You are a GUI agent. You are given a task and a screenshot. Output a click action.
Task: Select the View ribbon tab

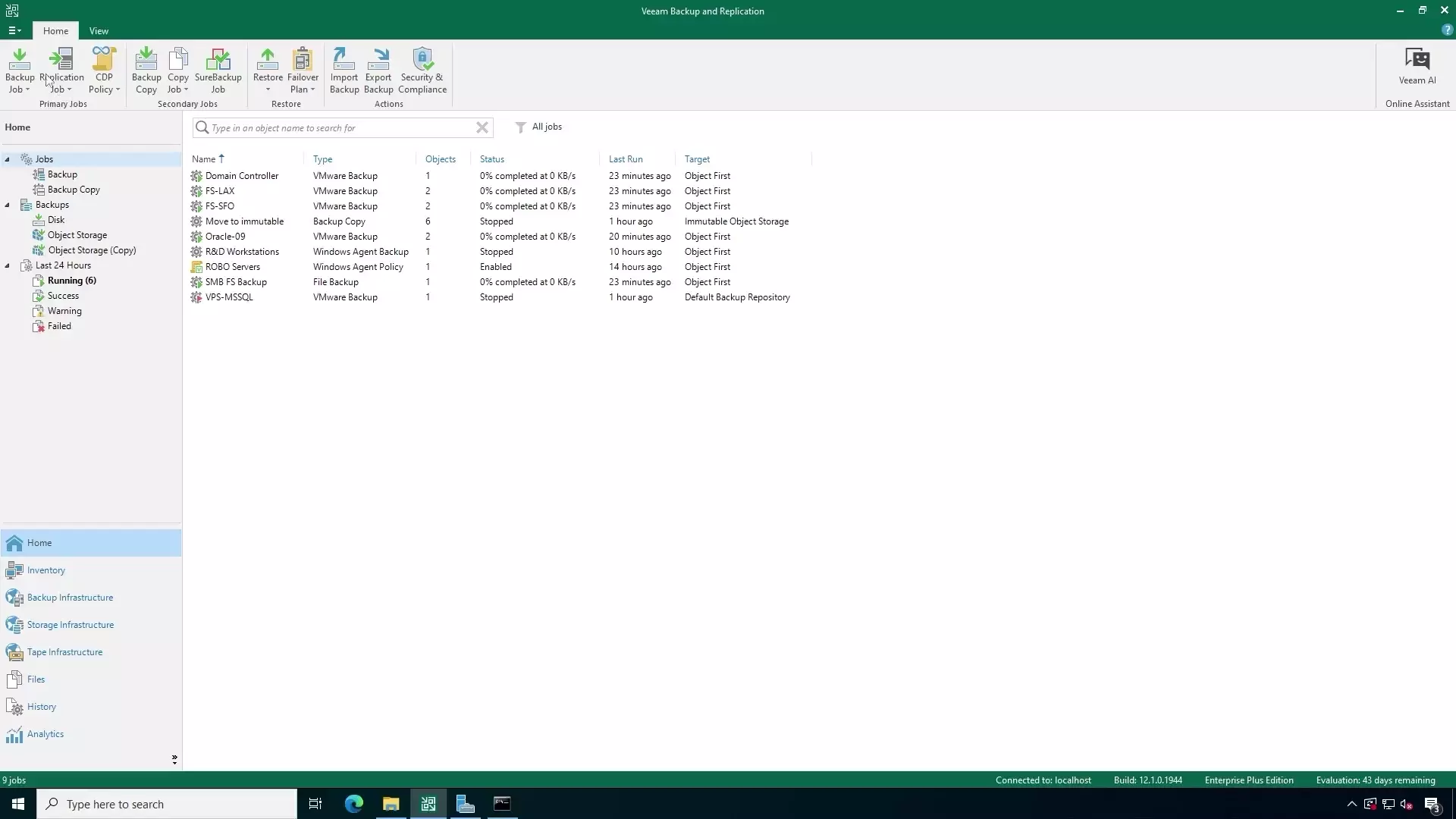[x=98, y=30]
